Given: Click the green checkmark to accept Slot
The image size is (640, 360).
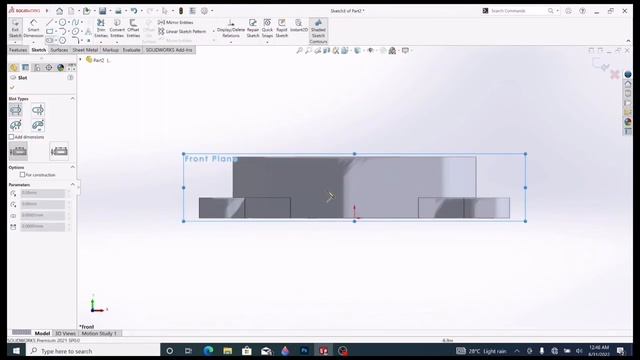Looking at the screenshot, I should [12, 87].
